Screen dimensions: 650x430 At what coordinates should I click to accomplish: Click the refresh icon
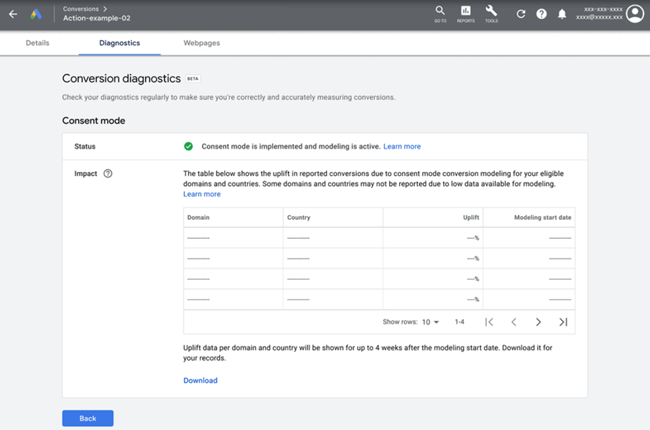(x=521, y=14)
